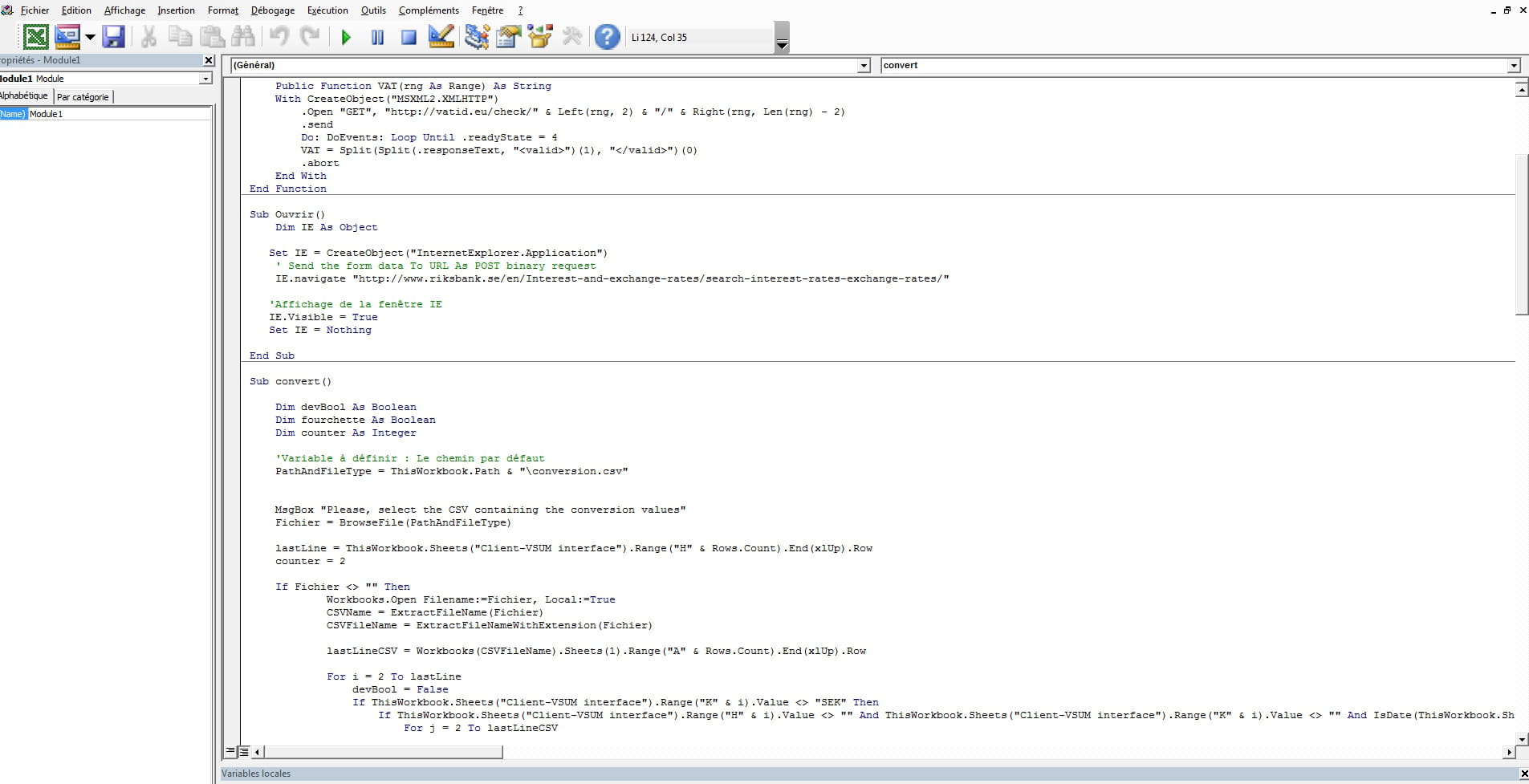Screen dimensions: 1529x784
Task: Click the horizontal scrollbar thumb
Action: pos(383,752)
